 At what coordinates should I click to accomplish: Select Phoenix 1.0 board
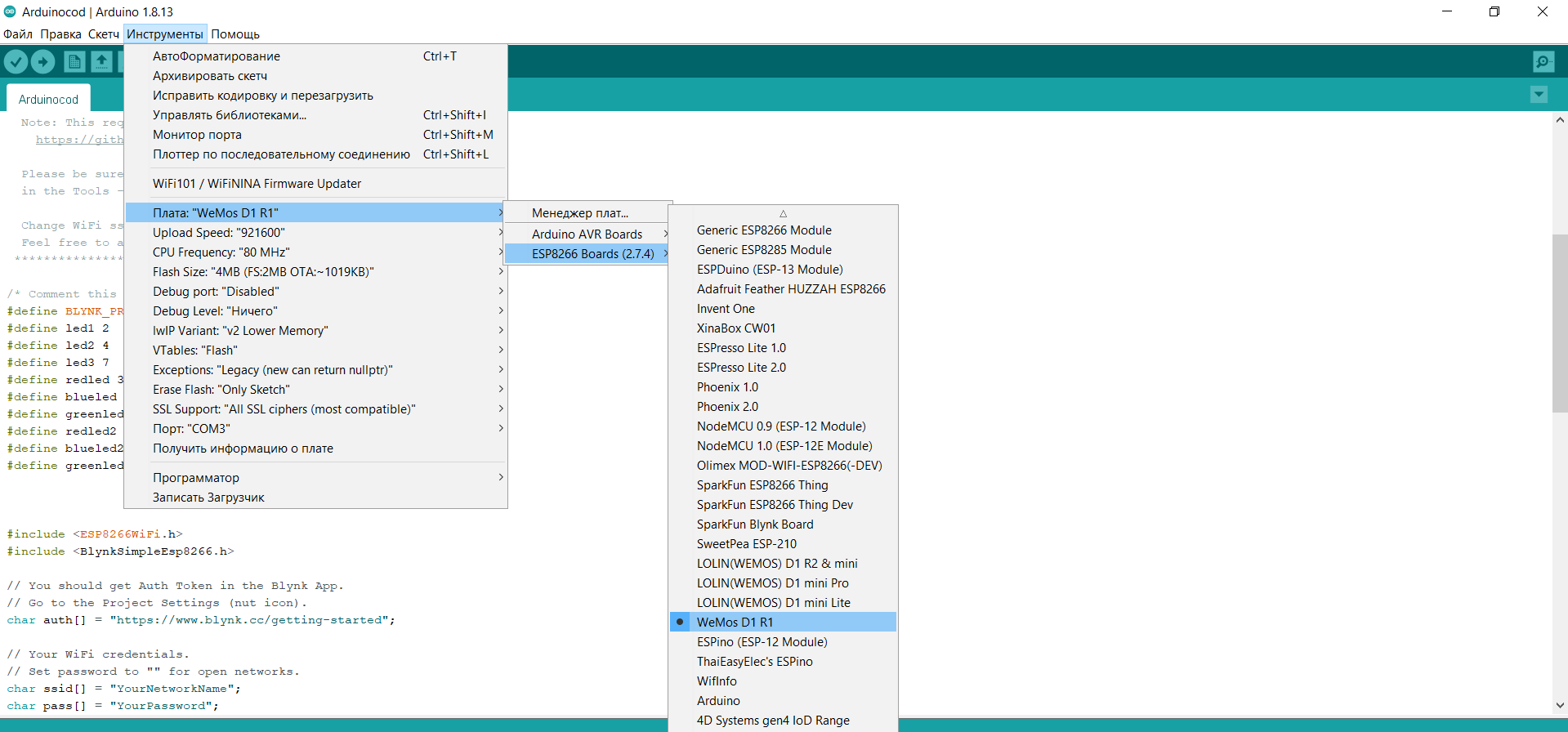783,387
